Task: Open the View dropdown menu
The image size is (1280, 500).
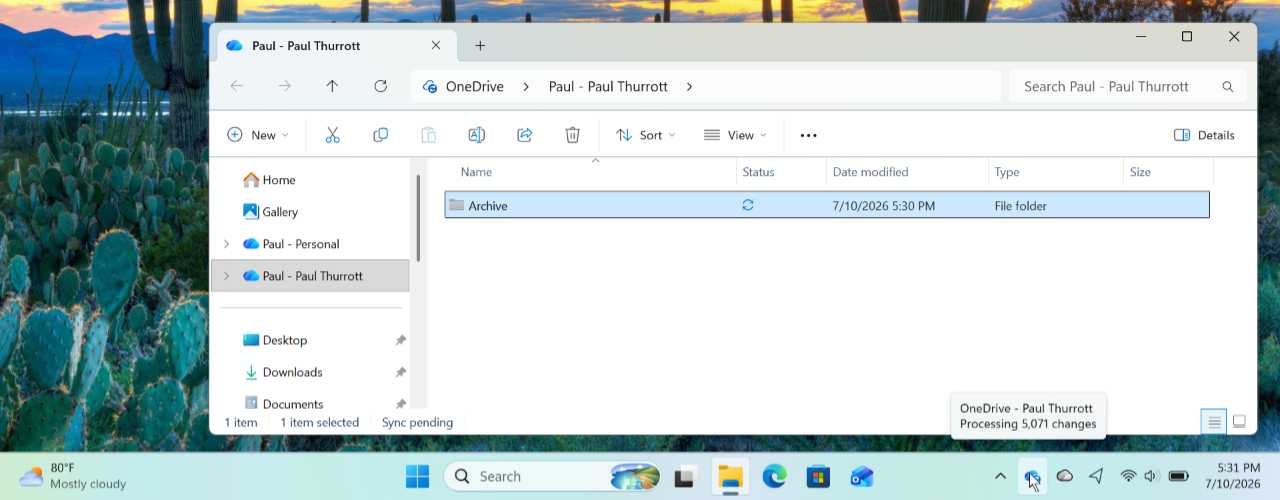Action: (x=735, y=135)
